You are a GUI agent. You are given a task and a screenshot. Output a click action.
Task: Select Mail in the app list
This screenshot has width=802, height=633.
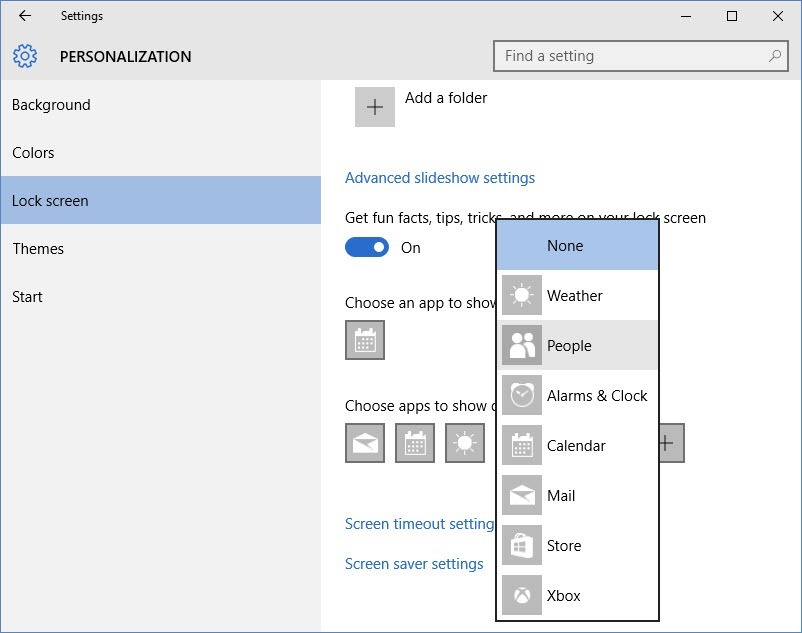pos(562,495)
